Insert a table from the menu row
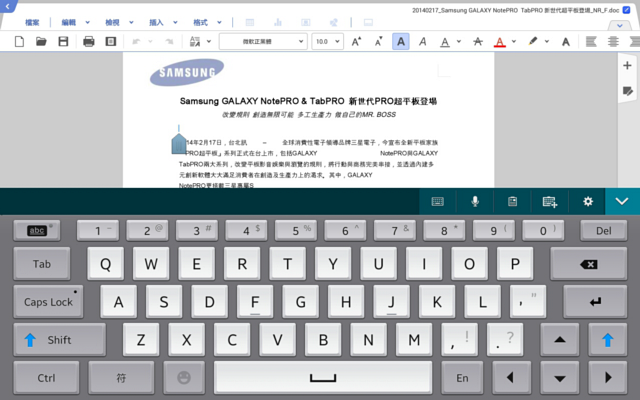This screenshot has width=640, height=400. (x=250, y=22)
